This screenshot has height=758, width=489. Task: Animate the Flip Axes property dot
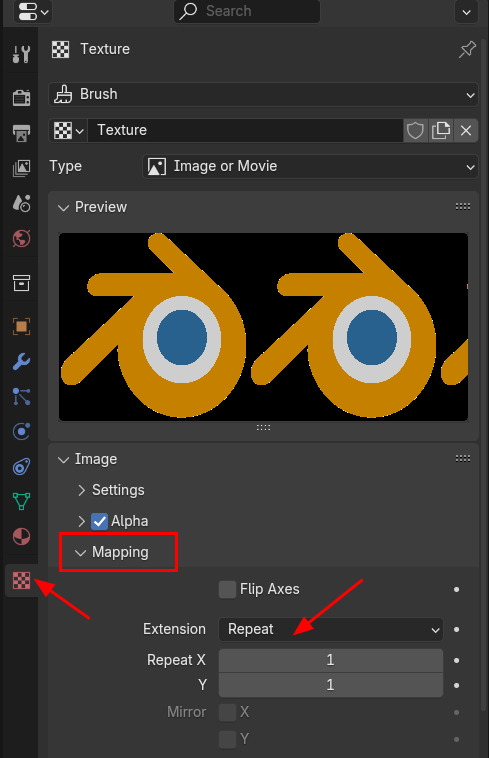456,590
